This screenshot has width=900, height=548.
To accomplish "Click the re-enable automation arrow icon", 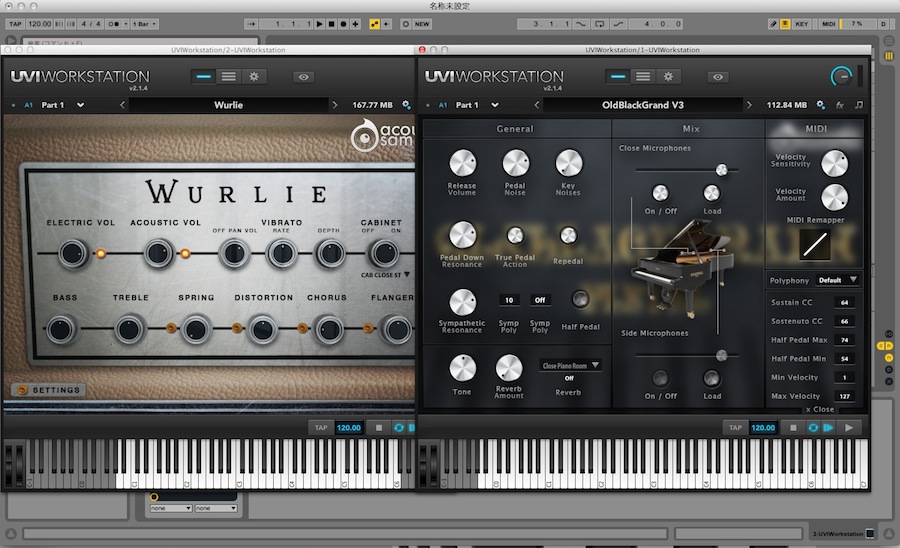I will coord(387,24).
